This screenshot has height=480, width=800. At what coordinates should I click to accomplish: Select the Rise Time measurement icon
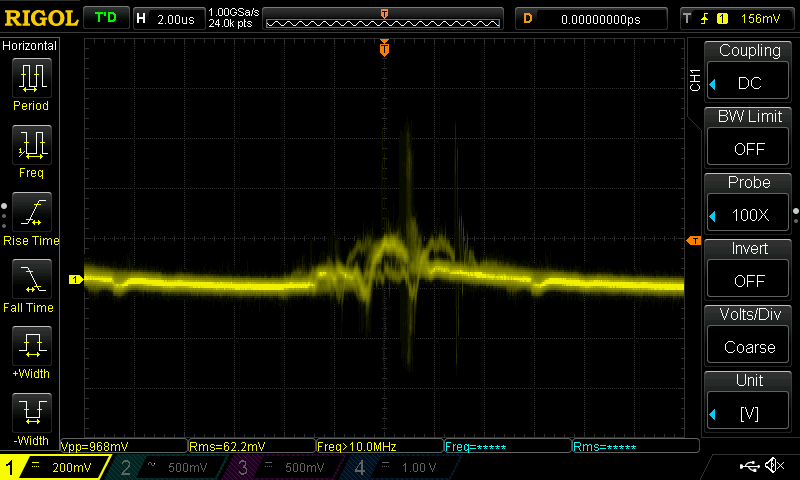coord(32,212)
